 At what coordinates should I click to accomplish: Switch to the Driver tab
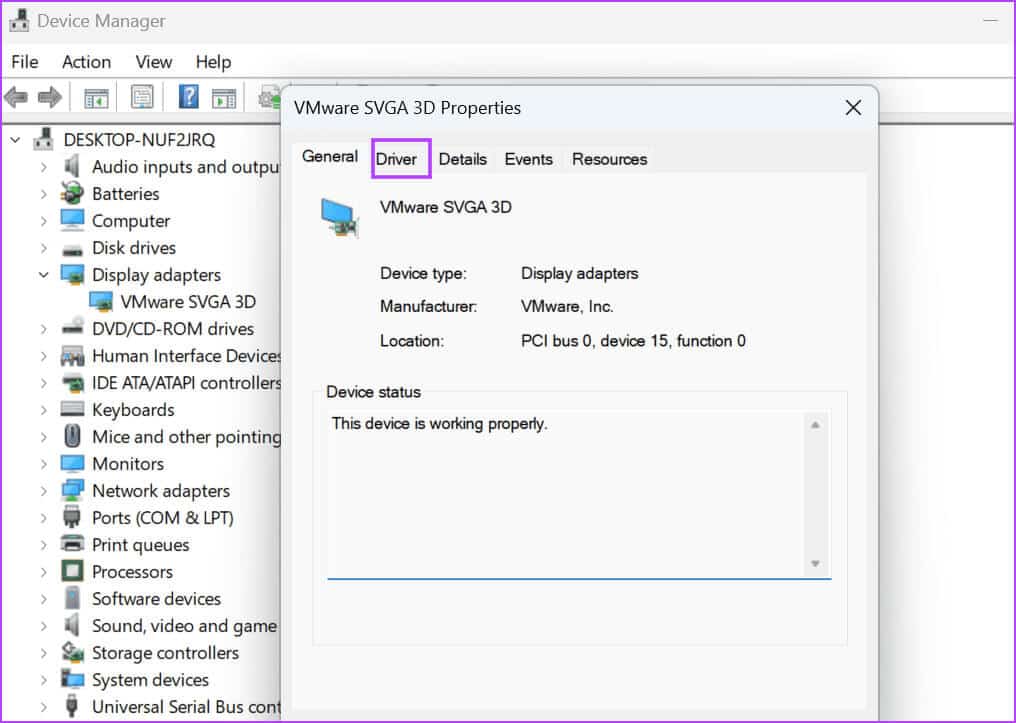[x=396, y=159]
